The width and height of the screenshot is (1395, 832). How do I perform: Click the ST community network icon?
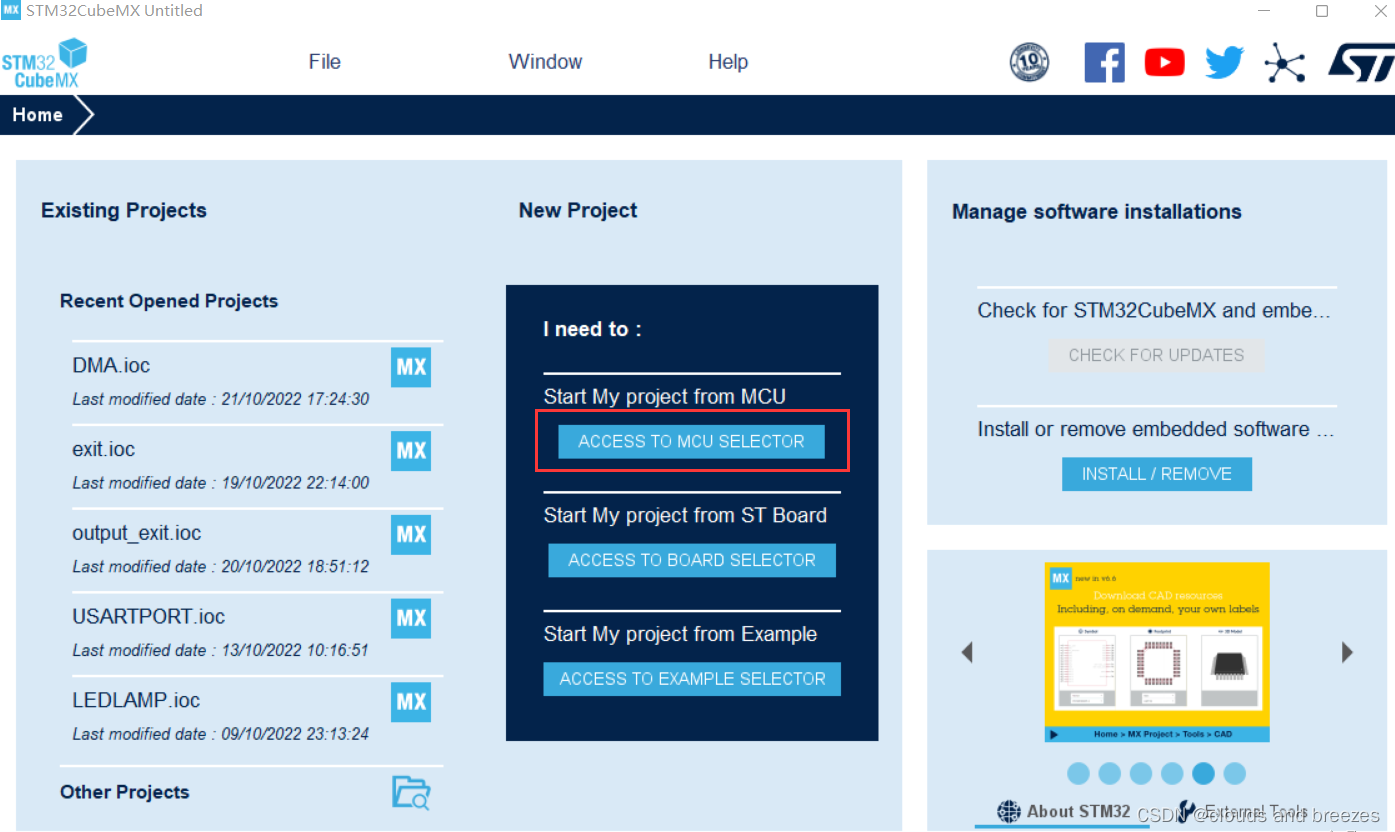coord(1285,63)
